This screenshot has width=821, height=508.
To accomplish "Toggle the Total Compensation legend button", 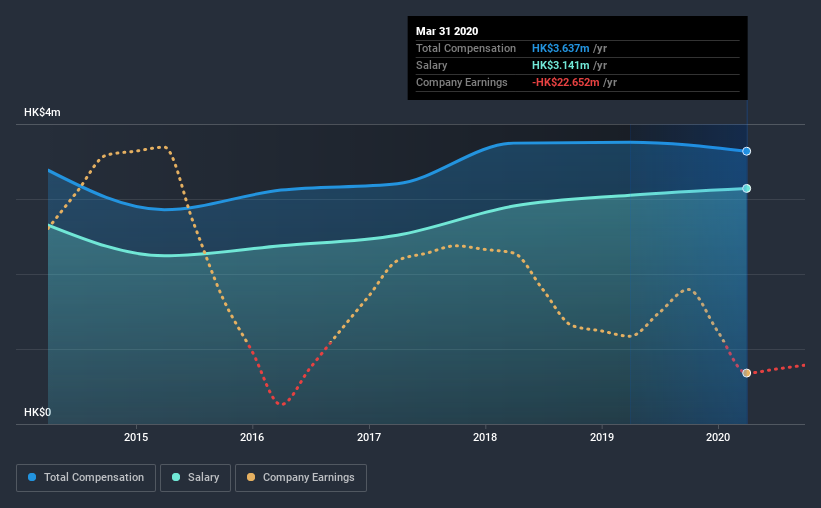I will [x=86, y=478].
